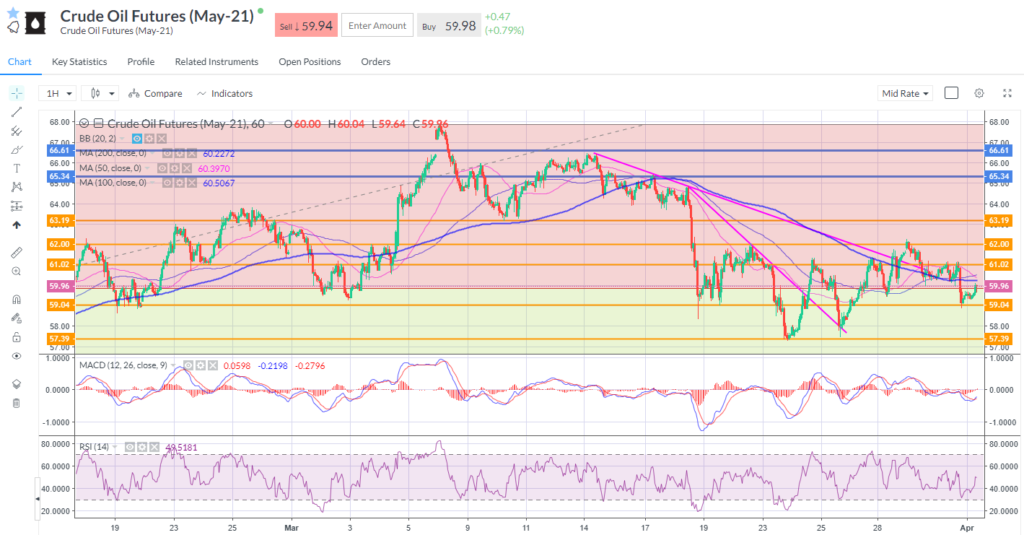The width and height of the screenshot is (1024, 535).
Task: Activate the zoom in tool
Action: point(16,271)
